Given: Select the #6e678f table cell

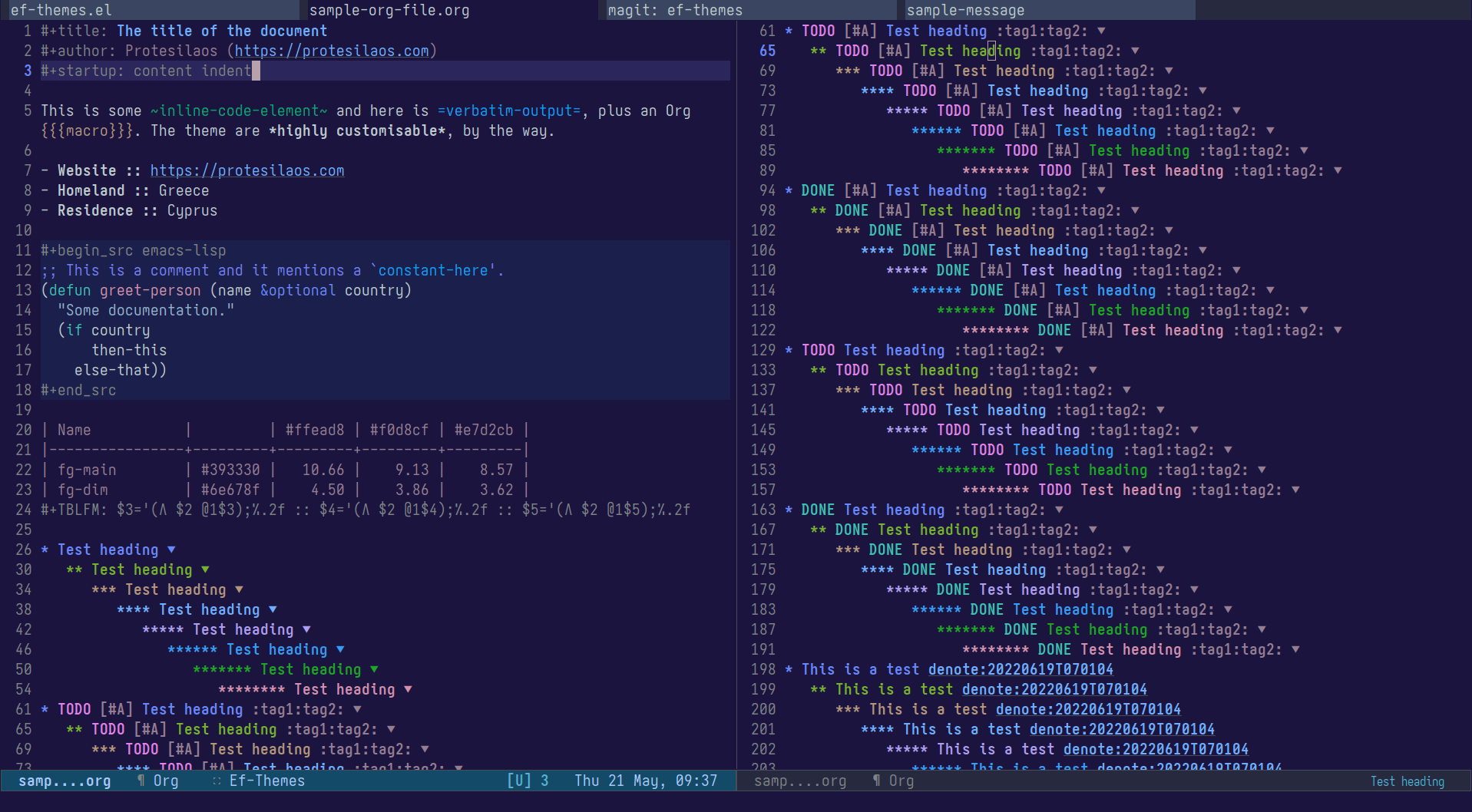Looking at the screenshot, I should (230, 490).
